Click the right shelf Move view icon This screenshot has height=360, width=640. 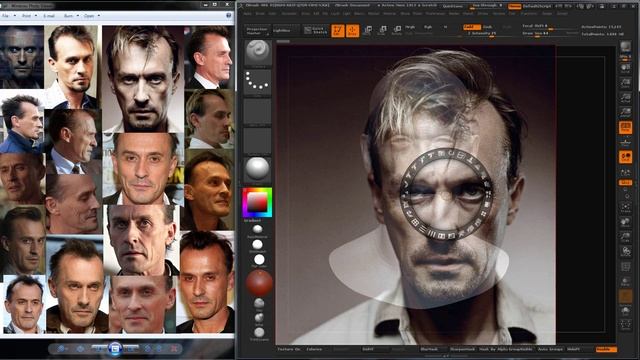625,222
